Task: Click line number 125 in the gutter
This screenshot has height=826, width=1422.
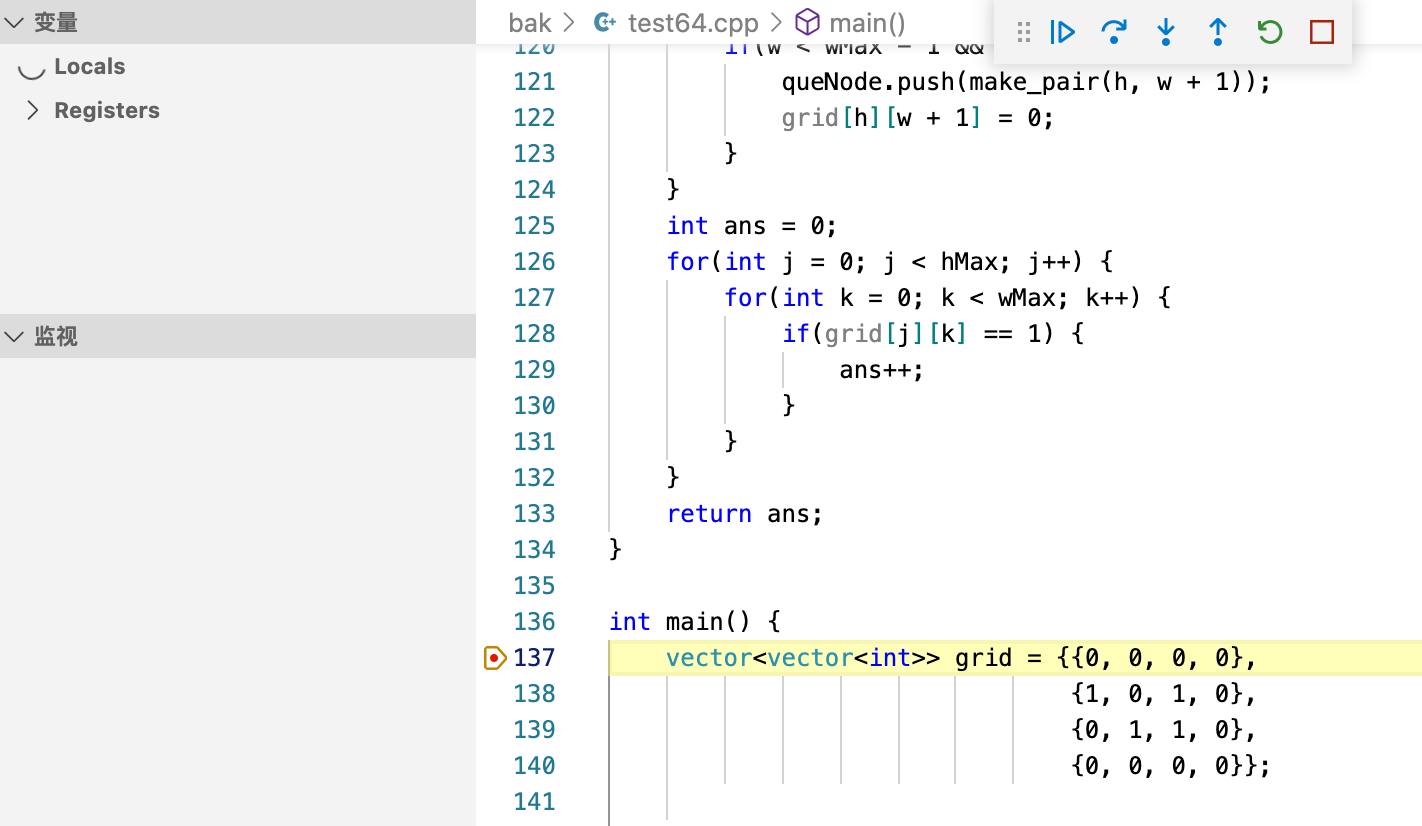Action: coord(534,225)
